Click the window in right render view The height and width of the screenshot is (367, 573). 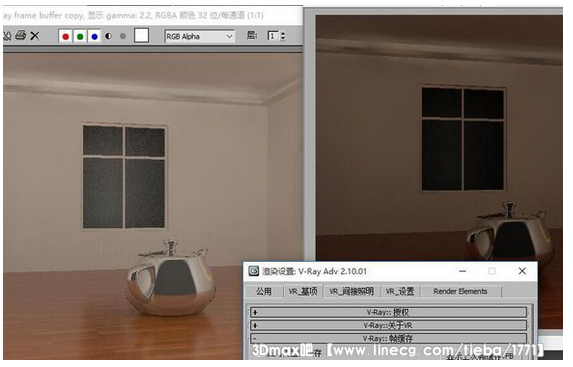tap(463, 139)
